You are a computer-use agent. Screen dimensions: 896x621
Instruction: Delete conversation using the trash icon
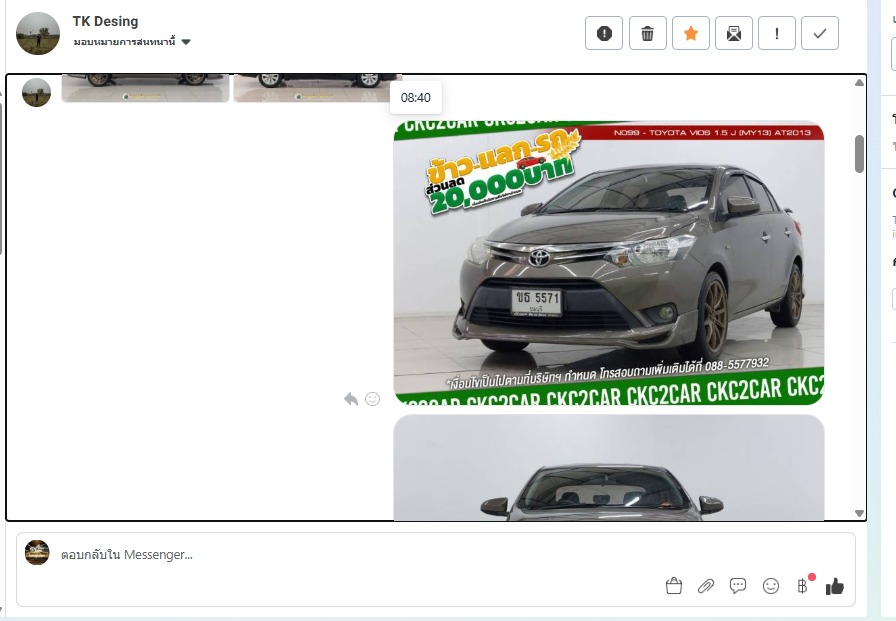coord(647,33)
